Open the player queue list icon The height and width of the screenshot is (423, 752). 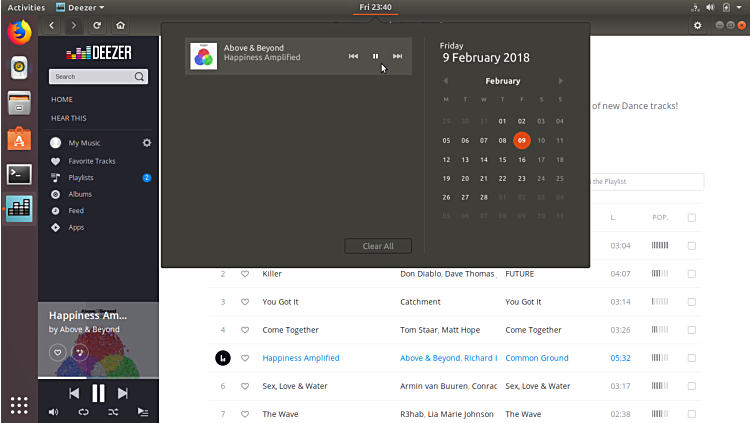[143, 411]
